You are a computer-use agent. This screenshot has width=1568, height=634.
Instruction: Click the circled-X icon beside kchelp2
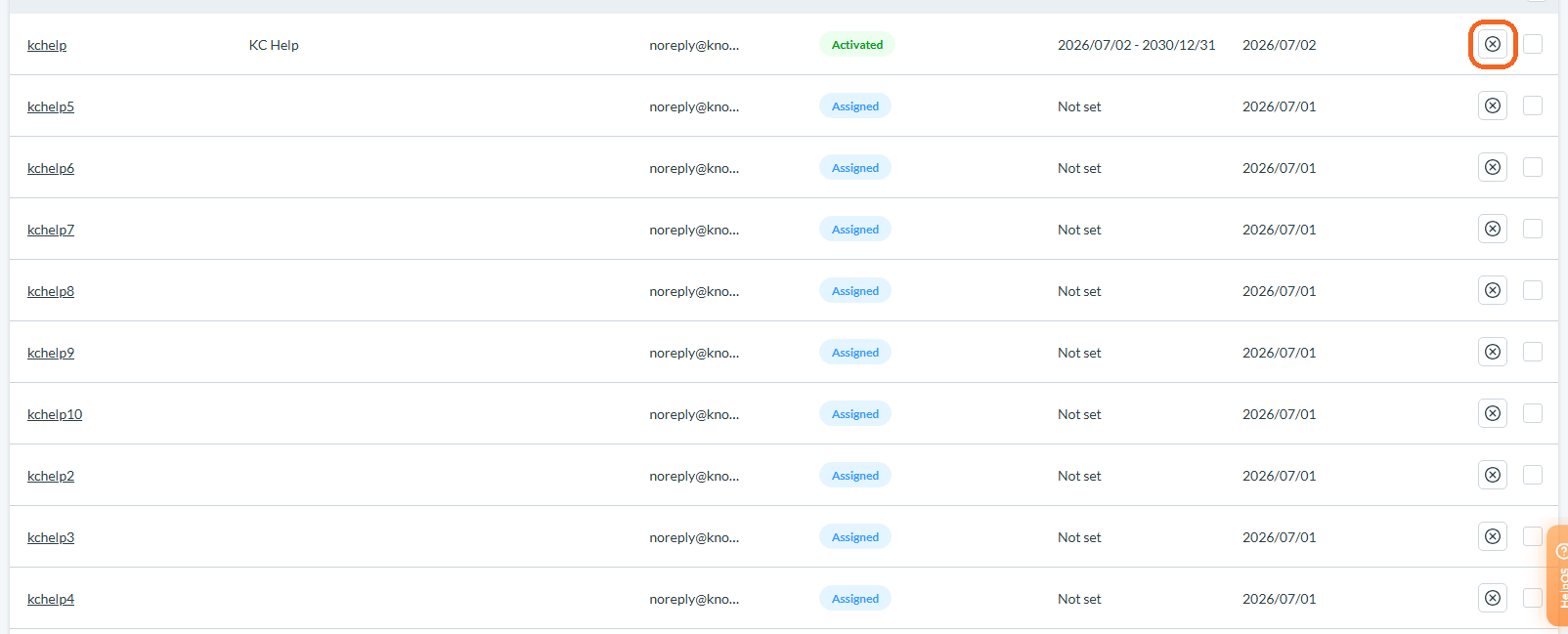point(1493,475)
